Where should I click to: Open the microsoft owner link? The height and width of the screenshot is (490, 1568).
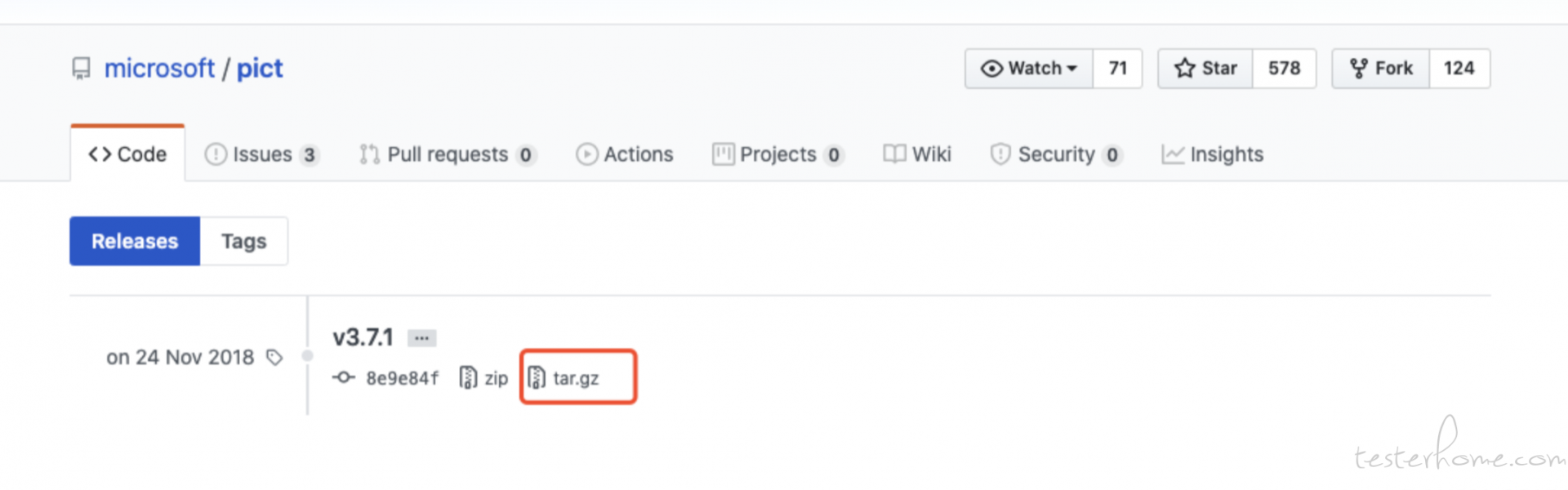click(159, 69)
